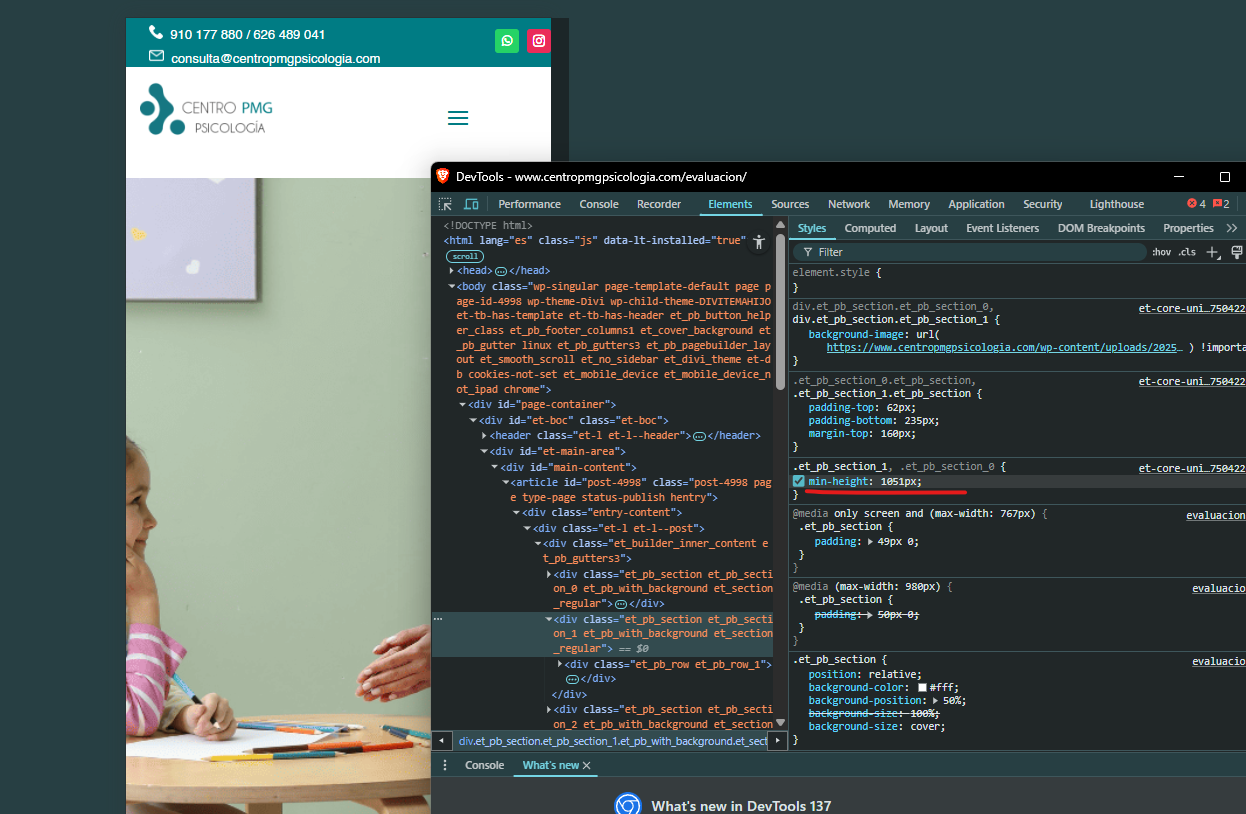This screenshot has width=1246, height=814.
Task: Open the DOM Breakpoints tab
Action: 1101,228
